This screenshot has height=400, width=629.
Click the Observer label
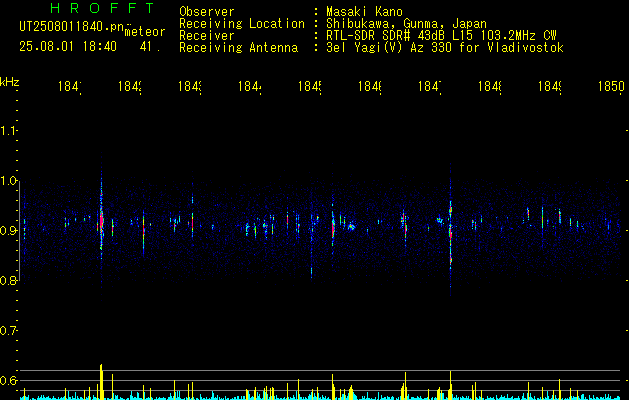(x=207, y=12)
